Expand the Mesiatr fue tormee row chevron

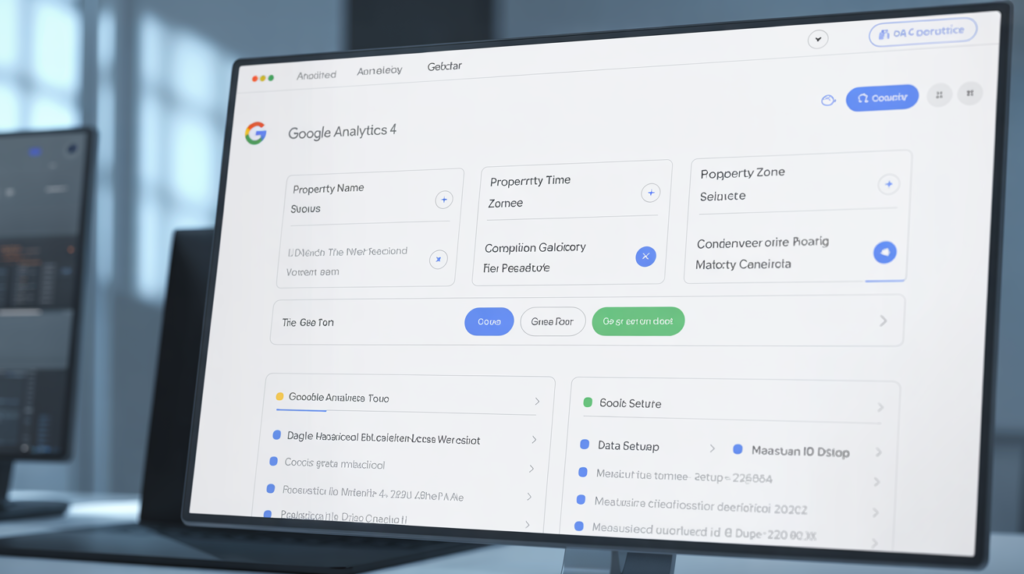point(877,482)
